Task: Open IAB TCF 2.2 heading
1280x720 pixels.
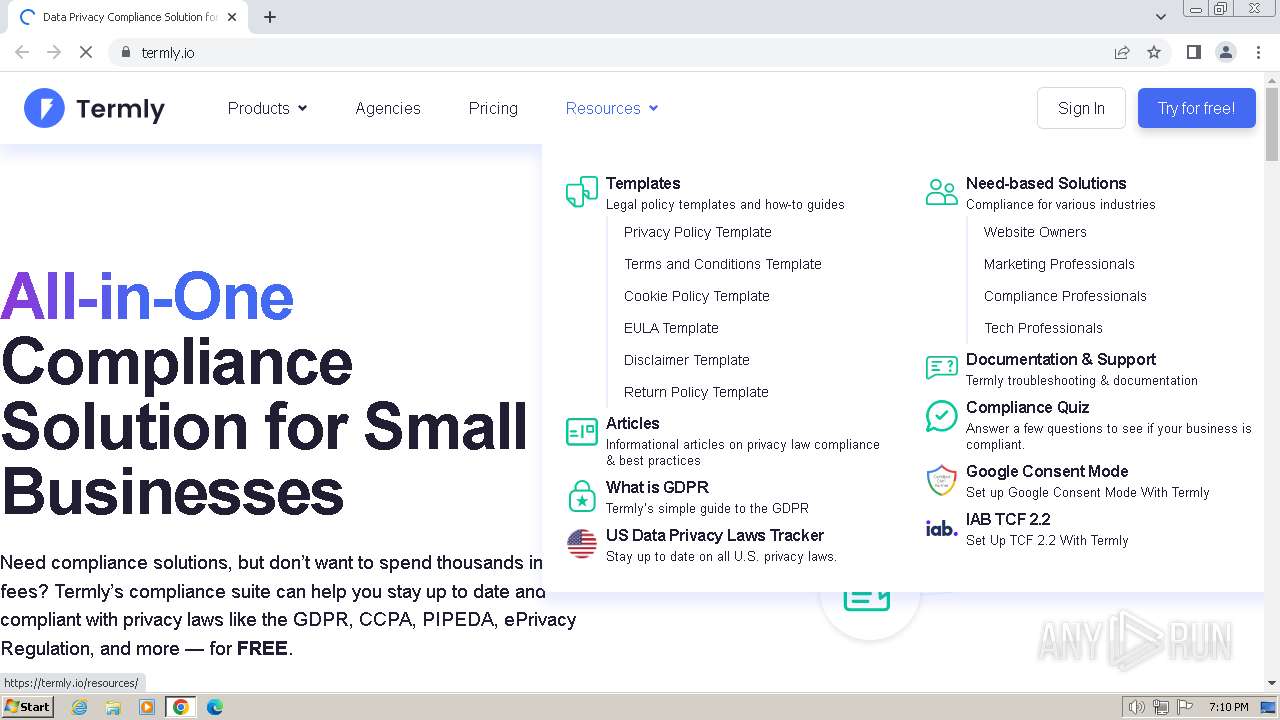Action: tap(1008, 519)
